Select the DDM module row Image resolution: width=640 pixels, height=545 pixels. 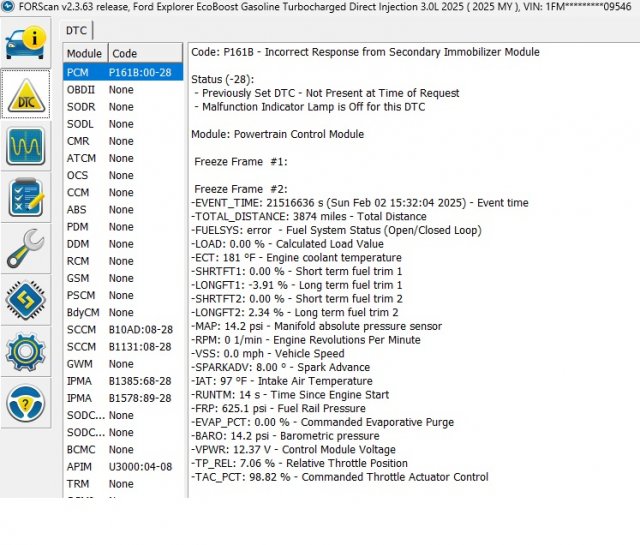(123, 244)
